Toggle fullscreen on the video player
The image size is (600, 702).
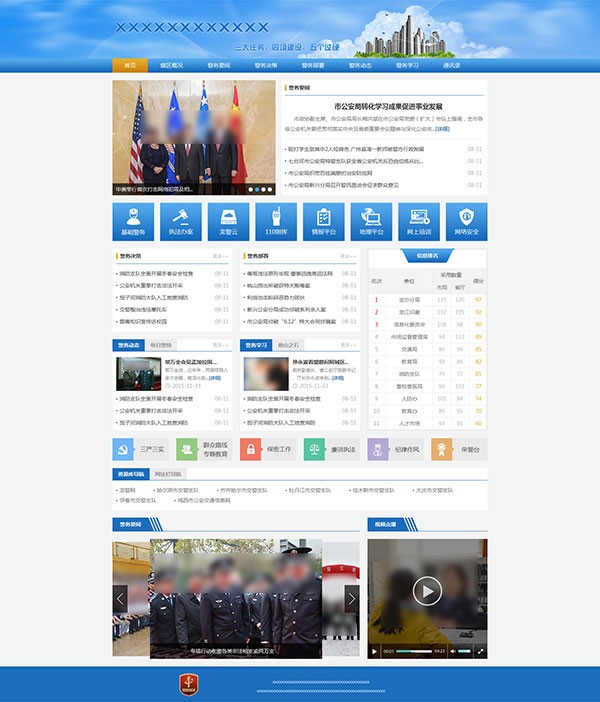[x=480, y=651]
